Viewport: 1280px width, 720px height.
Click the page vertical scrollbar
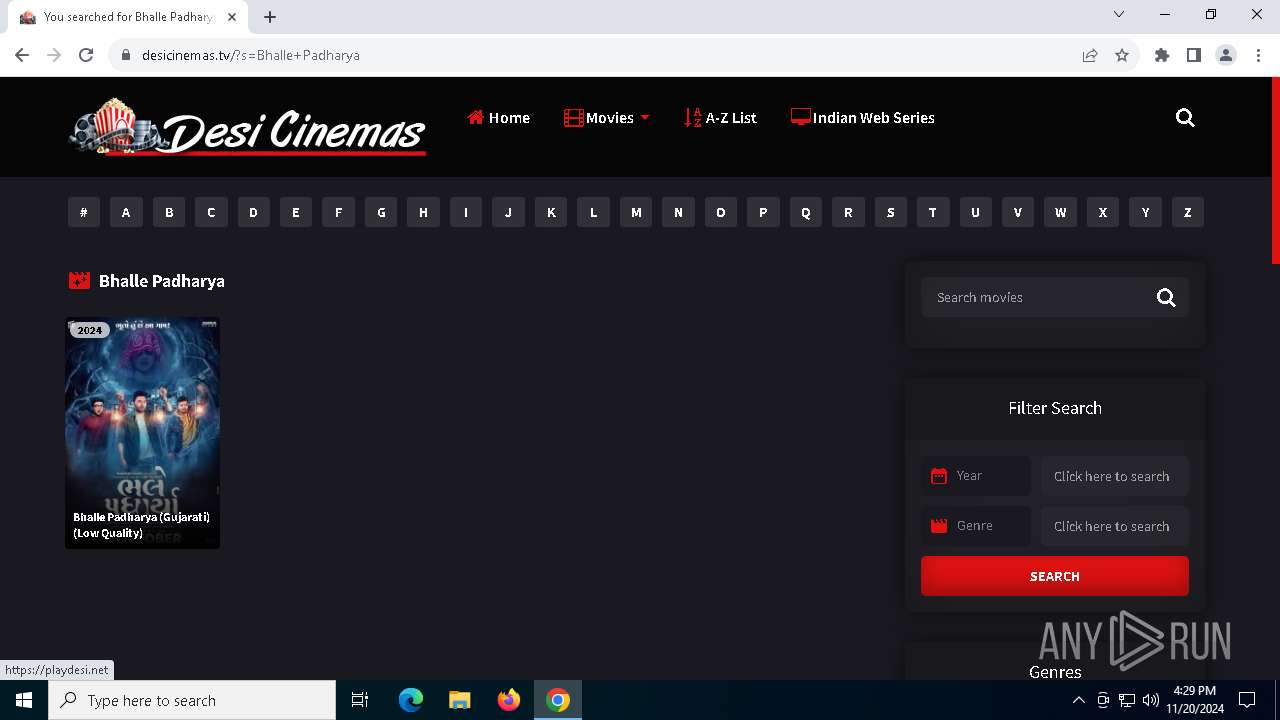[x=1275, y=170]
